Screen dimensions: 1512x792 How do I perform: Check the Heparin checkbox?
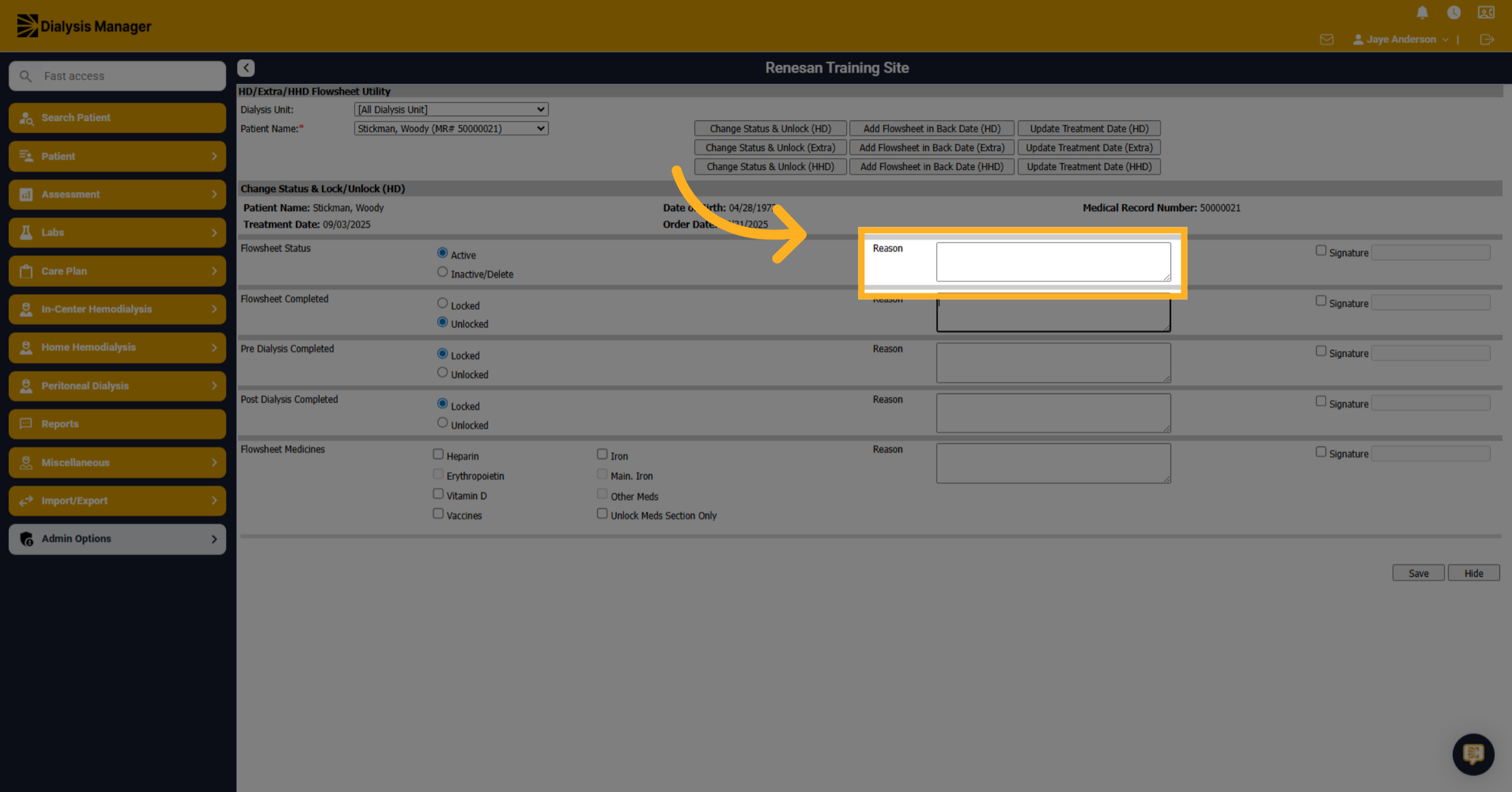point(438,454)
